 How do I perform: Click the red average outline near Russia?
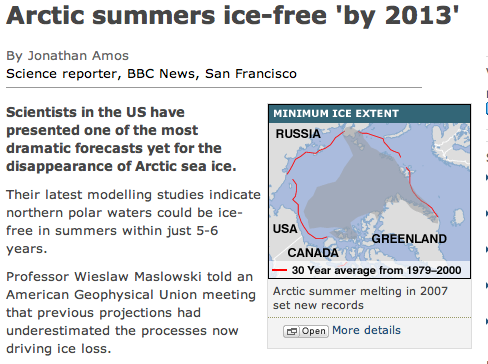coord(315,152)
